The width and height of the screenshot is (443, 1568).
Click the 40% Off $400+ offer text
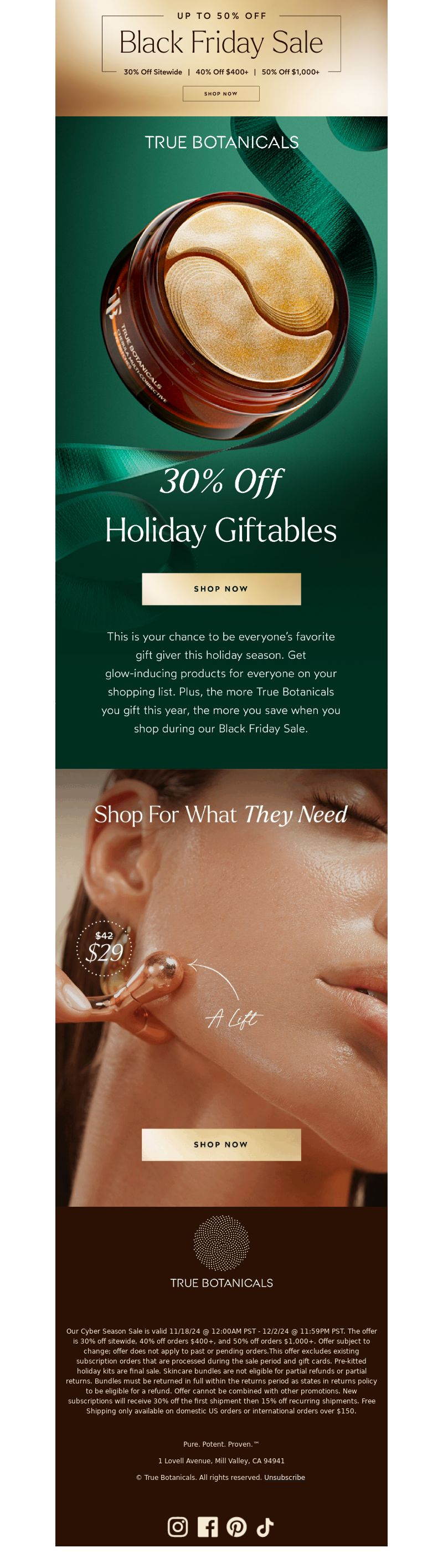(221, 72)
